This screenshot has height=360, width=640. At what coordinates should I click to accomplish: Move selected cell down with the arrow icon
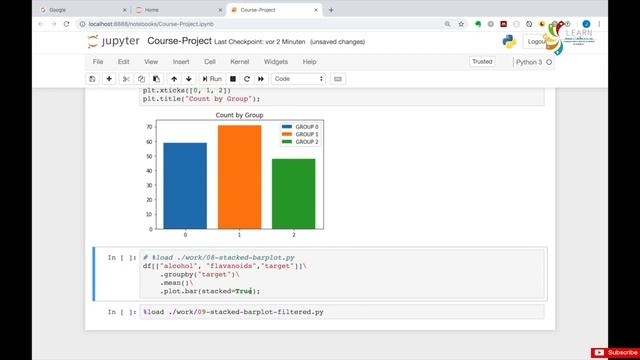pyautogui.click(x=189, y=79)
